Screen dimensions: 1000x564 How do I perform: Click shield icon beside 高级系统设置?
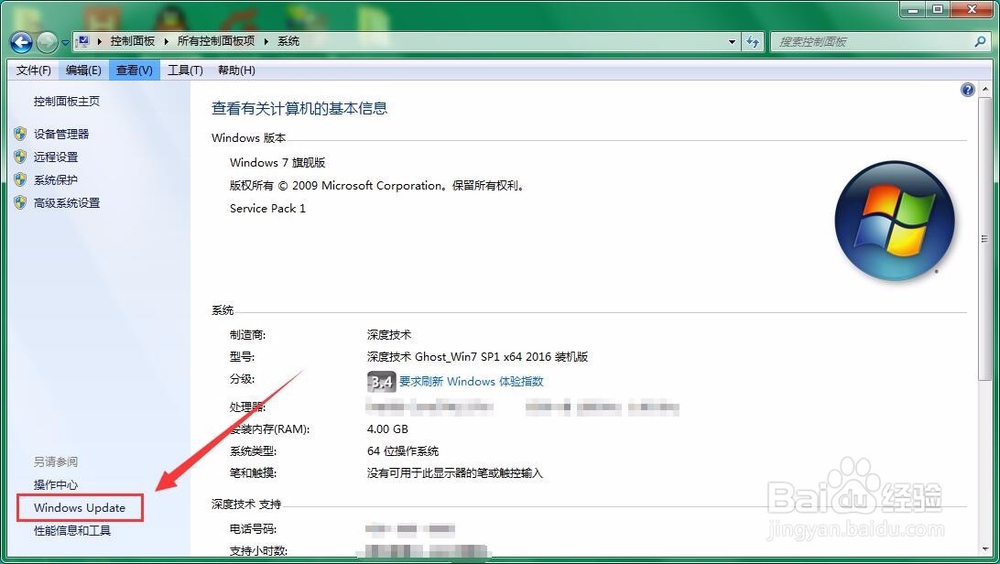click(20, 203)
